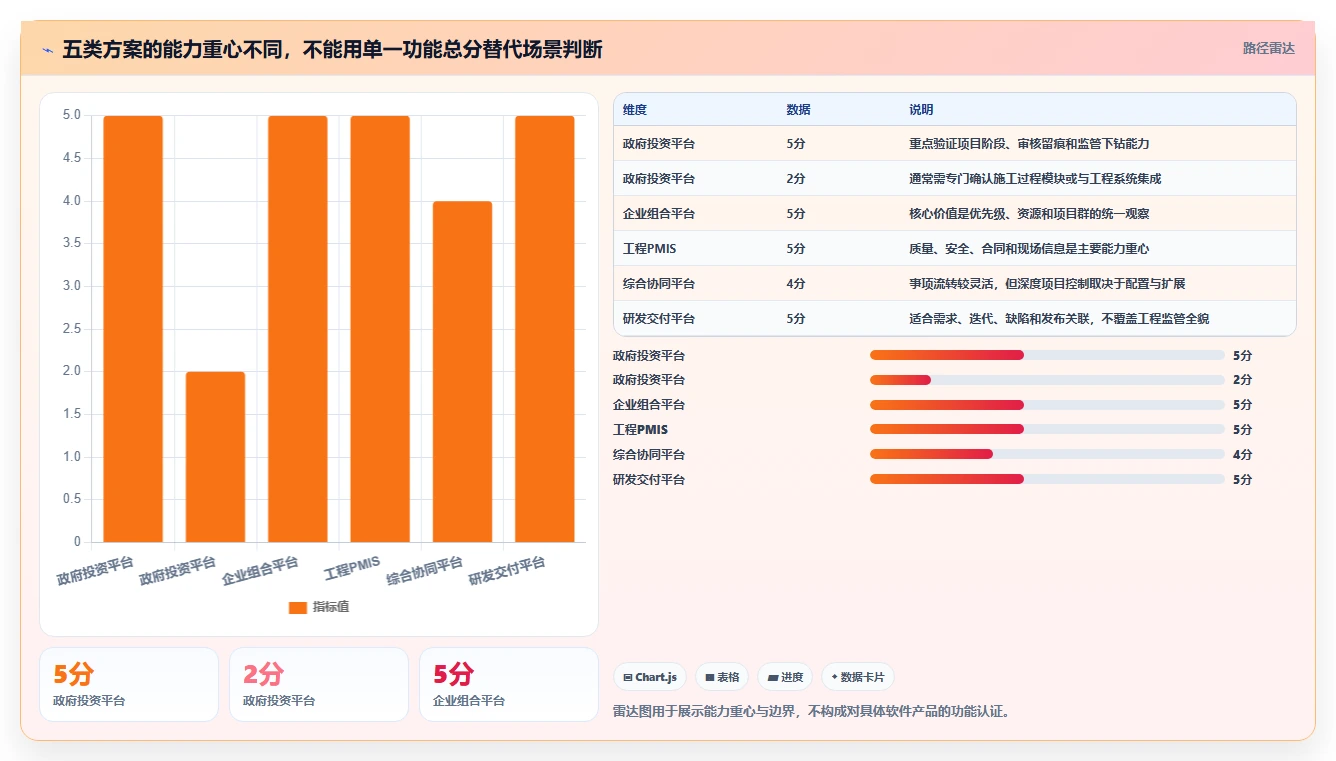The width and height of the screenshot is (1336, 761).
Task: Click the 5分 企业组合平台 data card
Action: pos(509,684)
